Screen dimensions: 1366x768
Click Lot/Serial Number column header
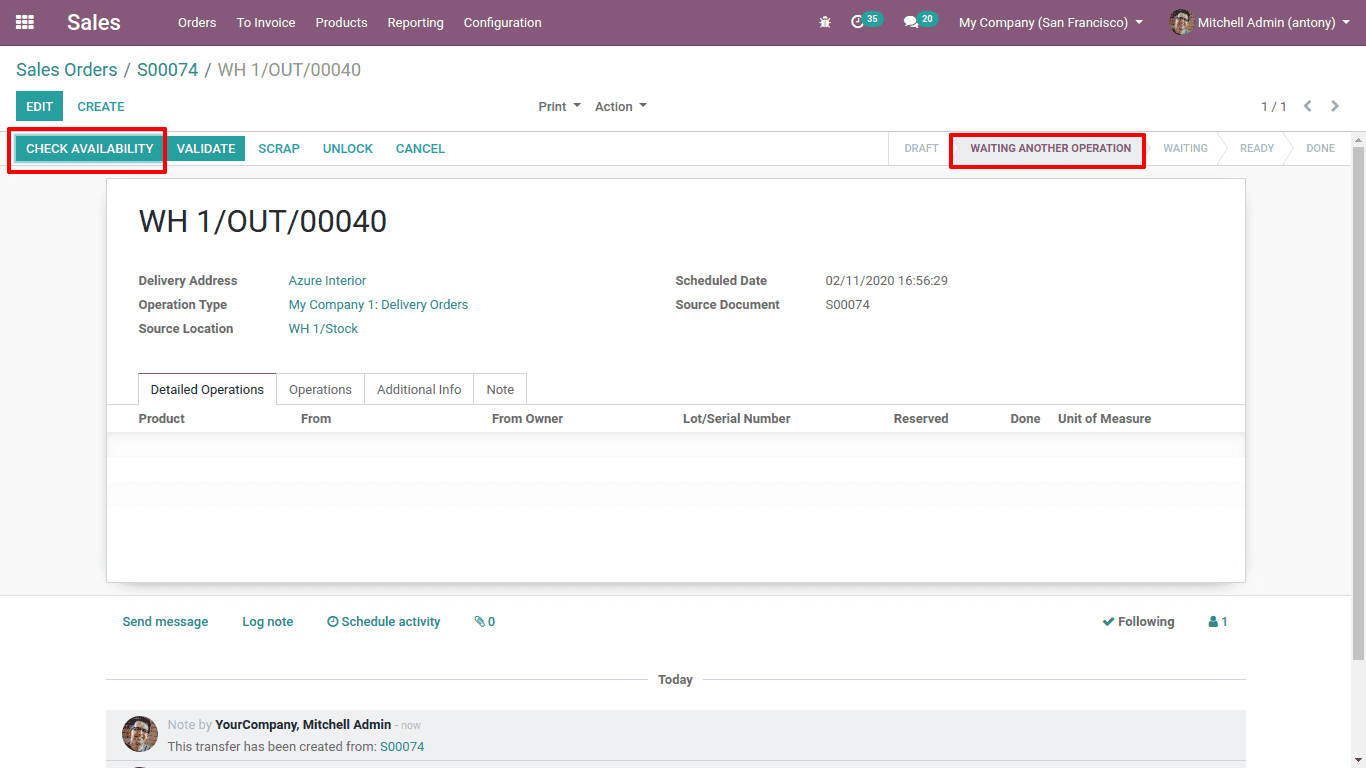(737, 419)
